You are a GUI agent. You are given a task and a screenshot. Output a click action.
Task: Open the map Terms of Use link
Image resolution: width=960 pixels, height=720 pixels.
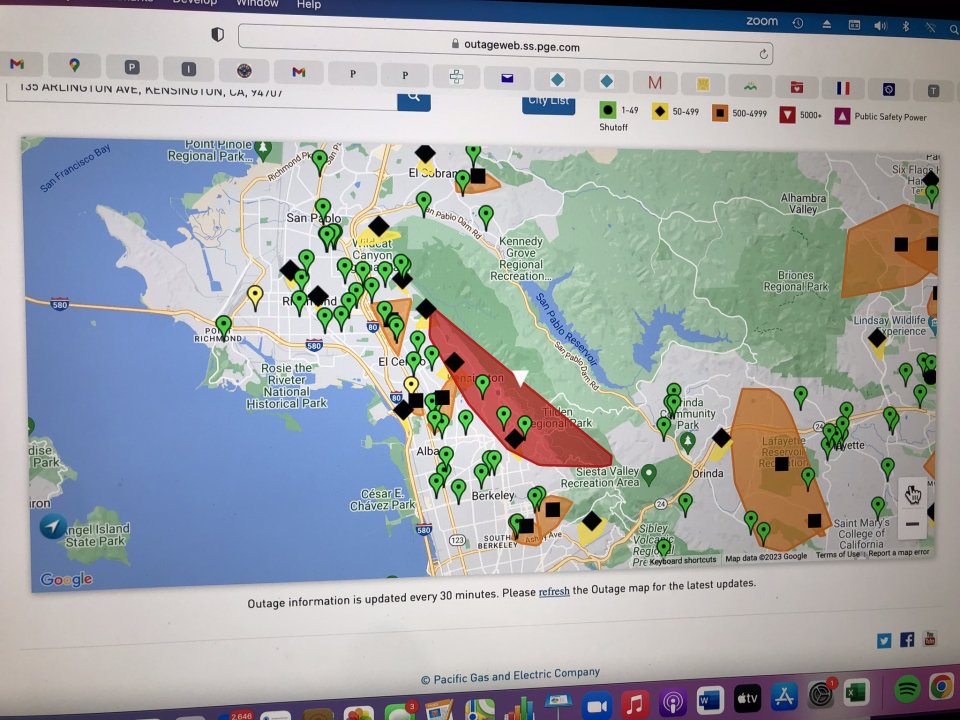point(837,555)
